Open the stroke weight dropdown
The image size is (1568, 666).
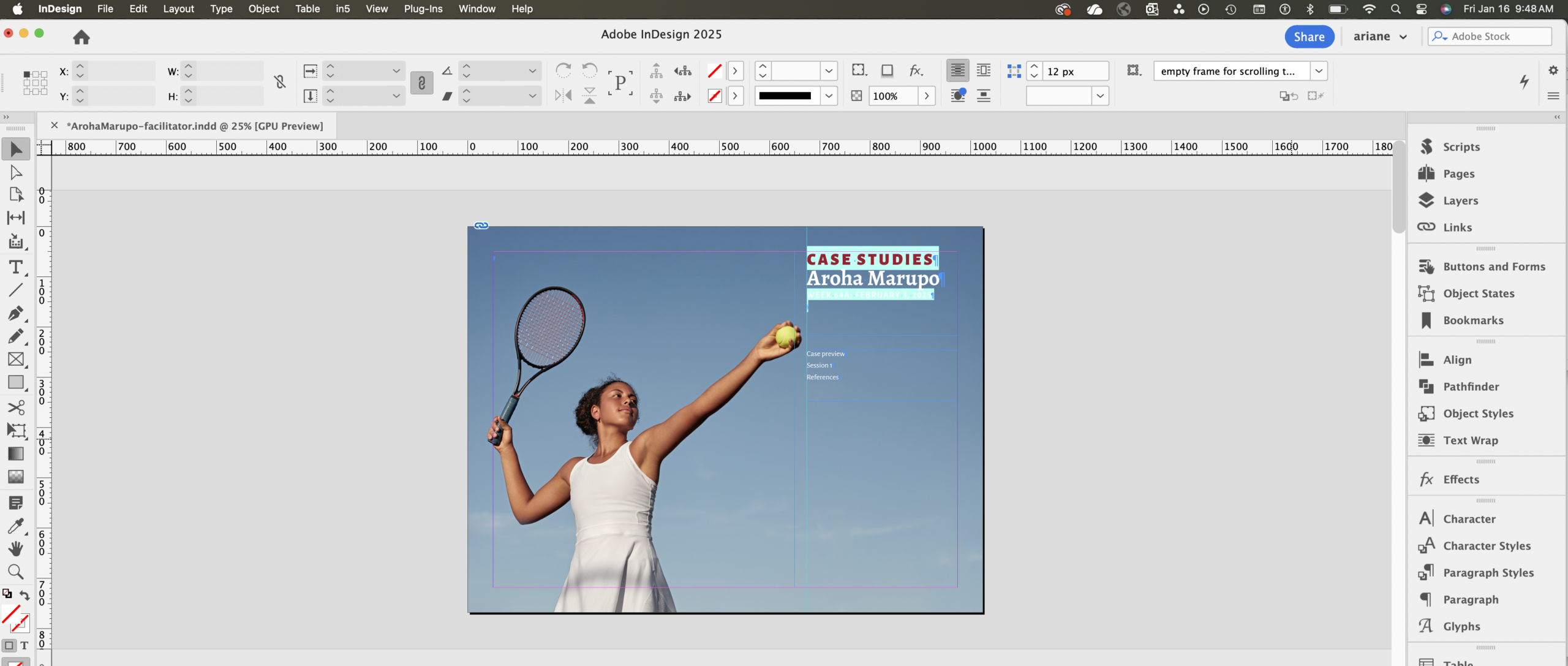(x=829, y=71)
